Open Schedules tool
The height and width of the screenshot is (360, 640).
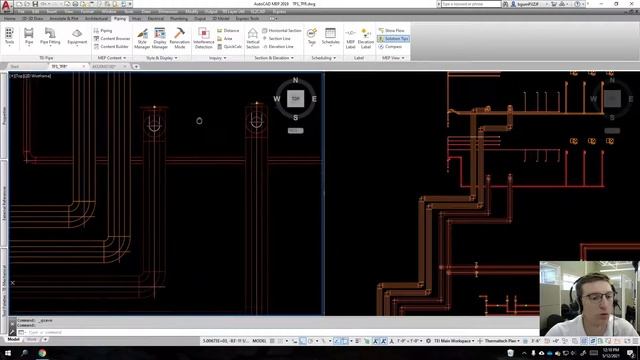coord(330,36)
